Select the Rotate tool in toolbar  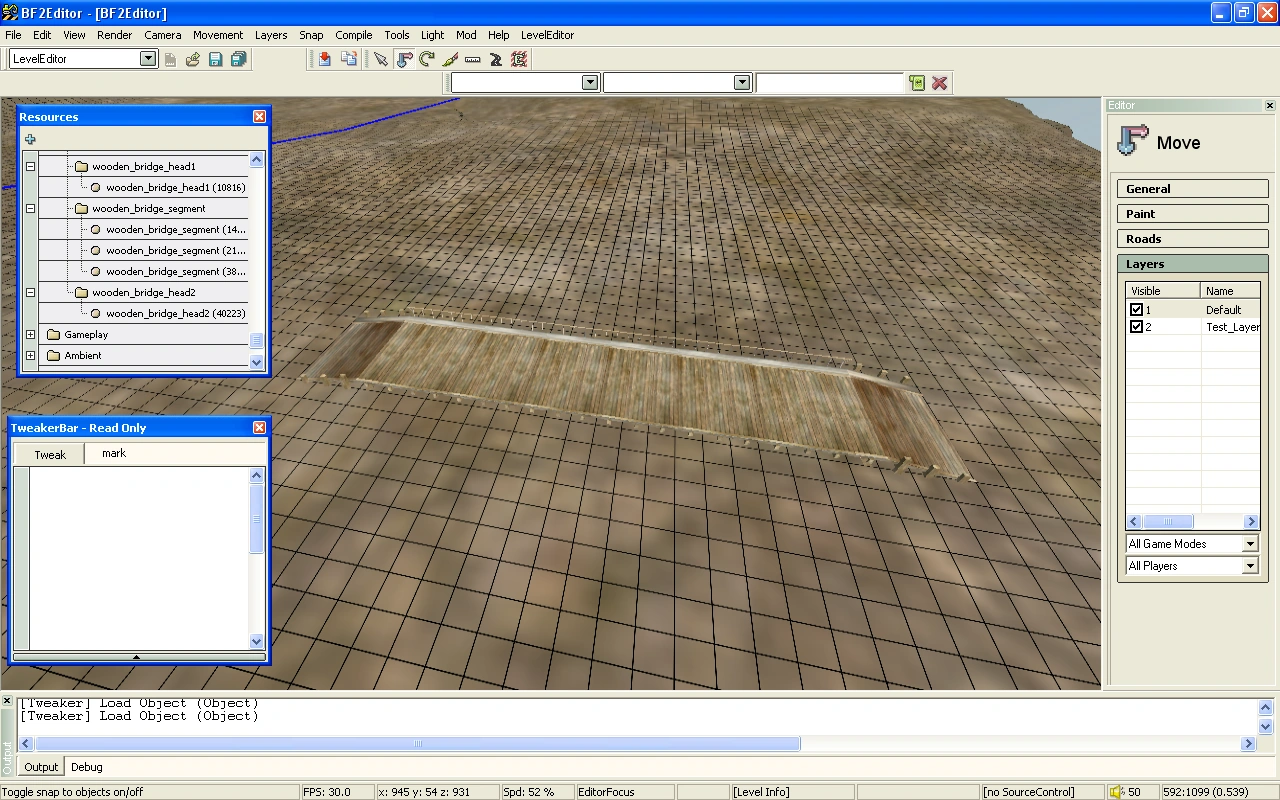(427, 59)
